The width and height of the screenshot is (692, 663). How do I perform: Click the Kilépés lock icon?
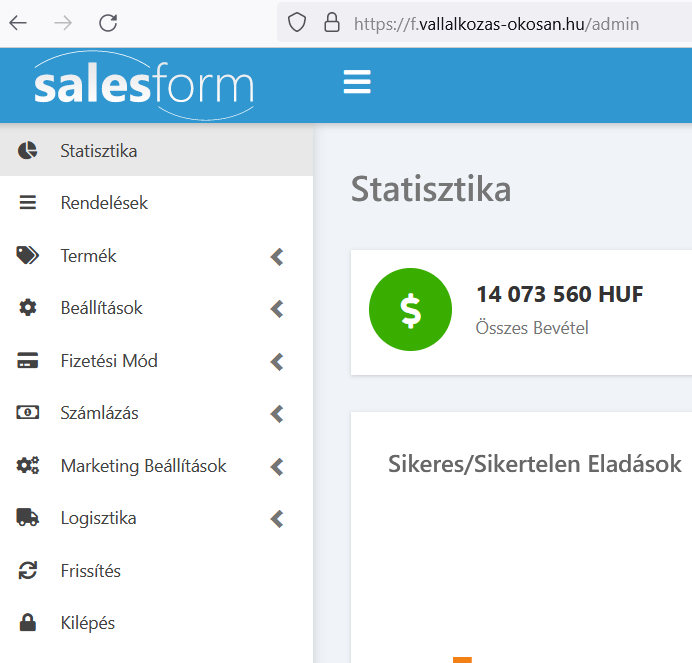(27, 622)
